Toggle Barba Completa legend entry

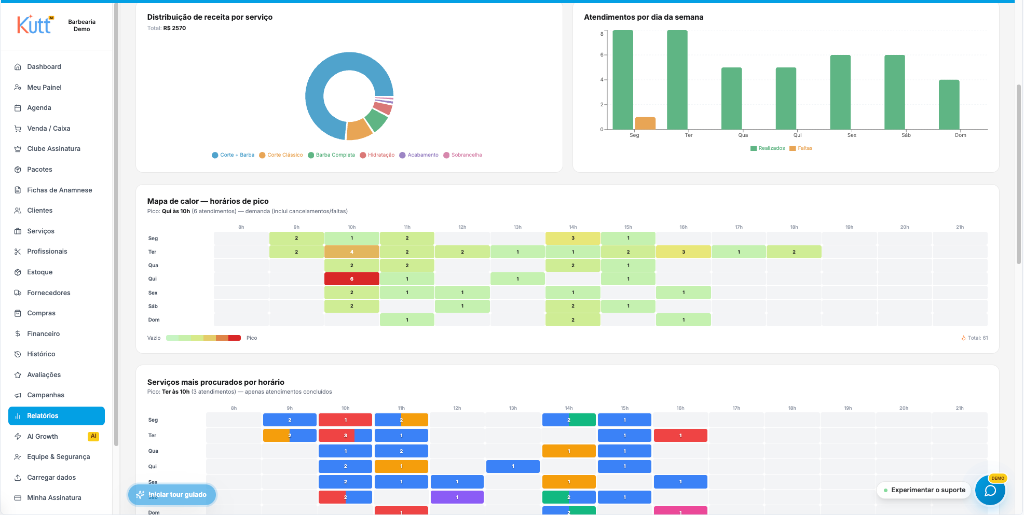point(332,155)
